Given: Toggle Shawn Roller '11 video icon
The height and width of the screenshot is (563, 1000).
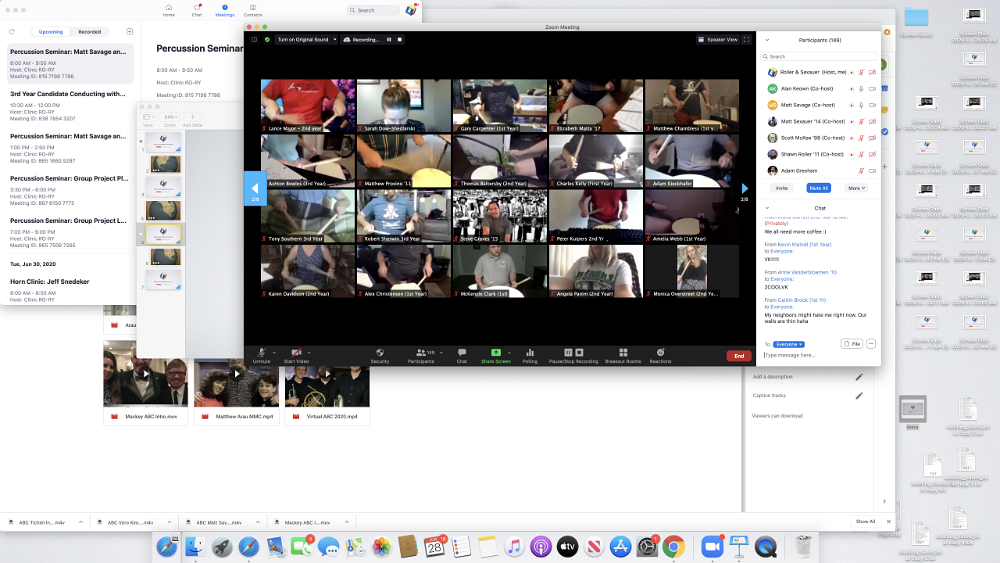Looking at the screenshot, I should click(x=872, y=154).
